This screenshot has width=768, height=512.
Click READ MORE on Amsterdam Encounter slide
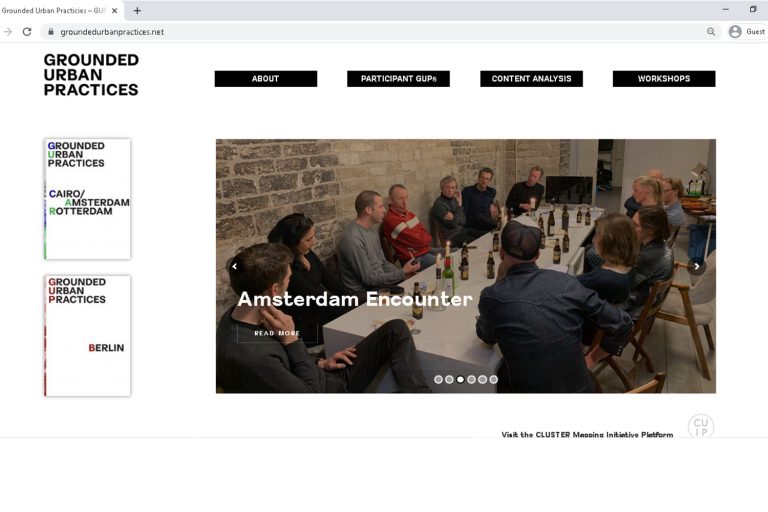click(x=277, y=333)
